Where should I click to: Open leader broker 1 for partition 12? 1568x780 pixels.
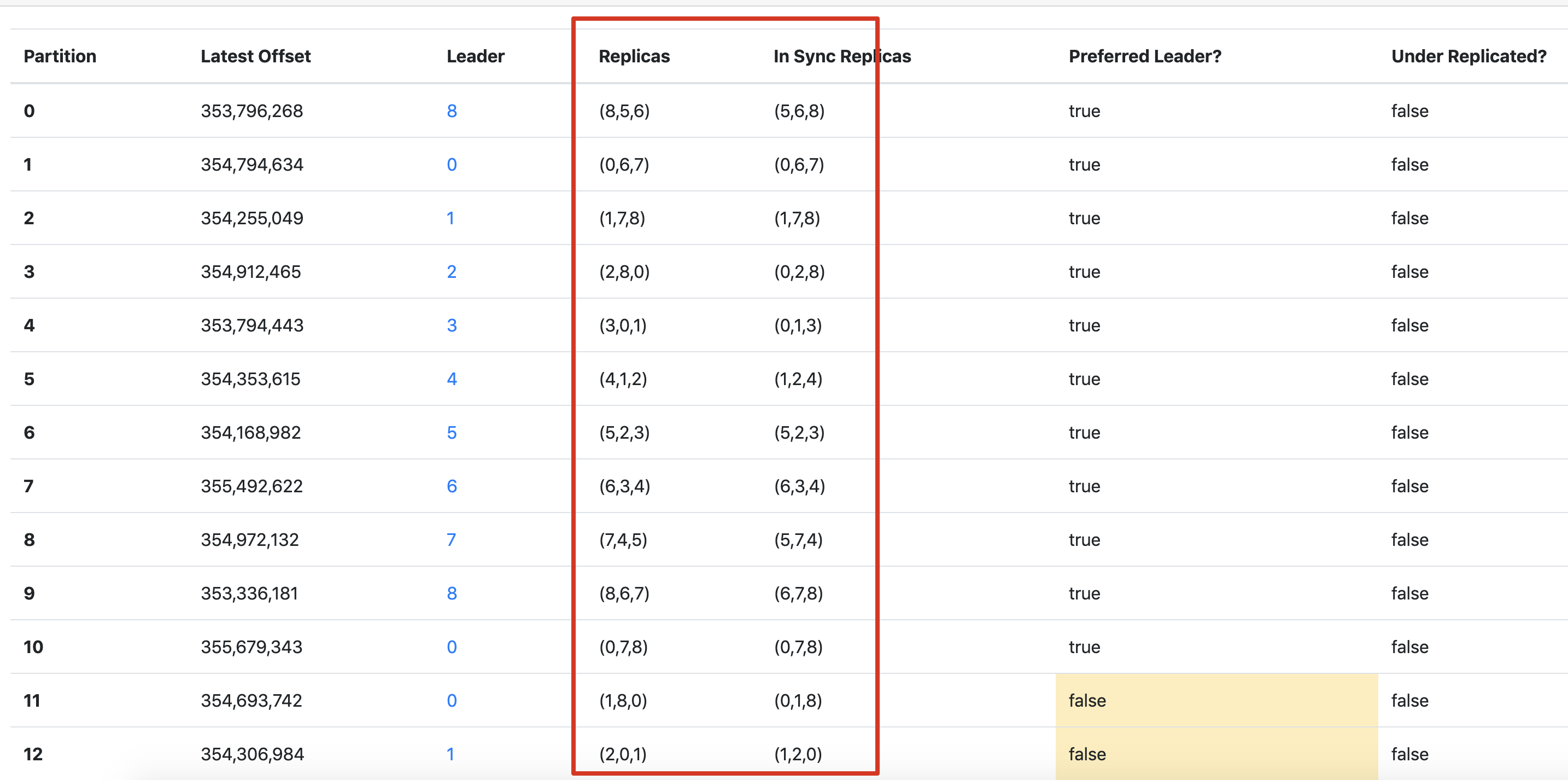point(450,754)
